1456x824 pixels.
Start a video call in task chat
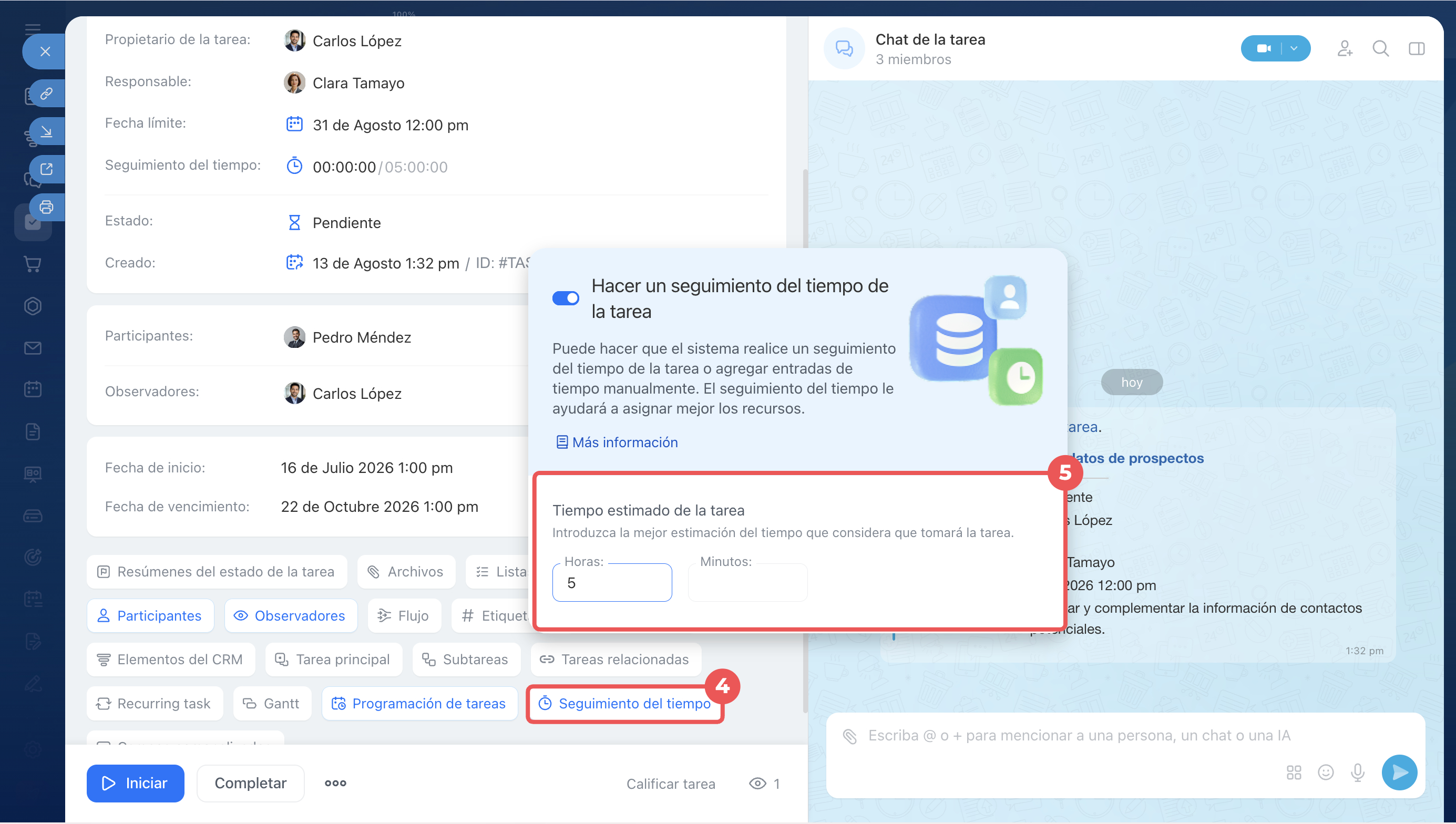coord(1263,49)
